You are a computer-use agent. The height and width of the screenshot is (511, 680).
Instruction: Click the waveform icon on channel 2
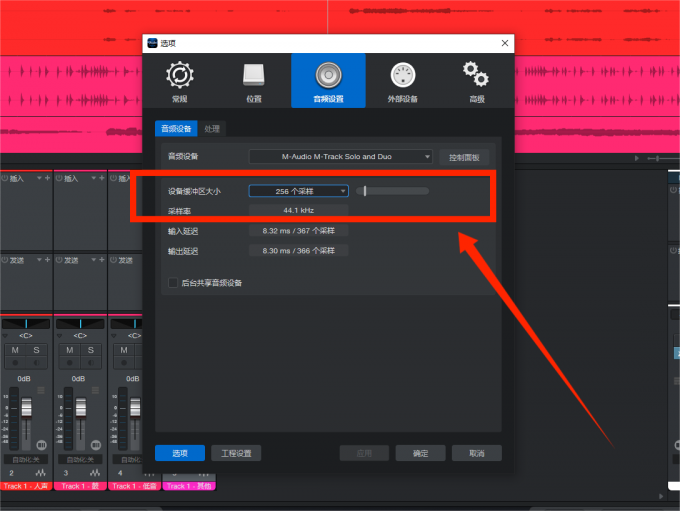pos(40,473)
